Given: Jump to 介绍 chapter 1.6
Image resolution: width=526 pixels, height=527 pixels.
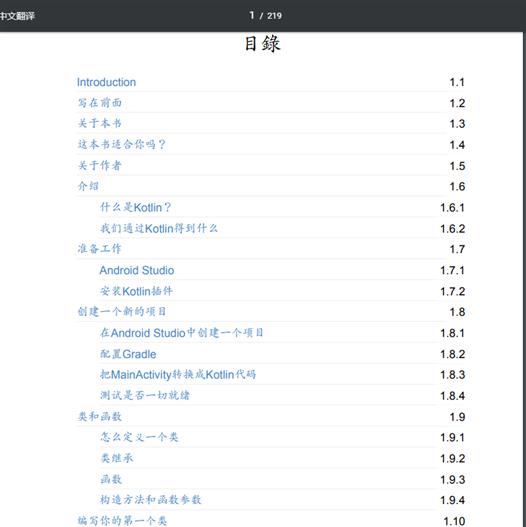Looking at the screenshot, I should 88,186.
